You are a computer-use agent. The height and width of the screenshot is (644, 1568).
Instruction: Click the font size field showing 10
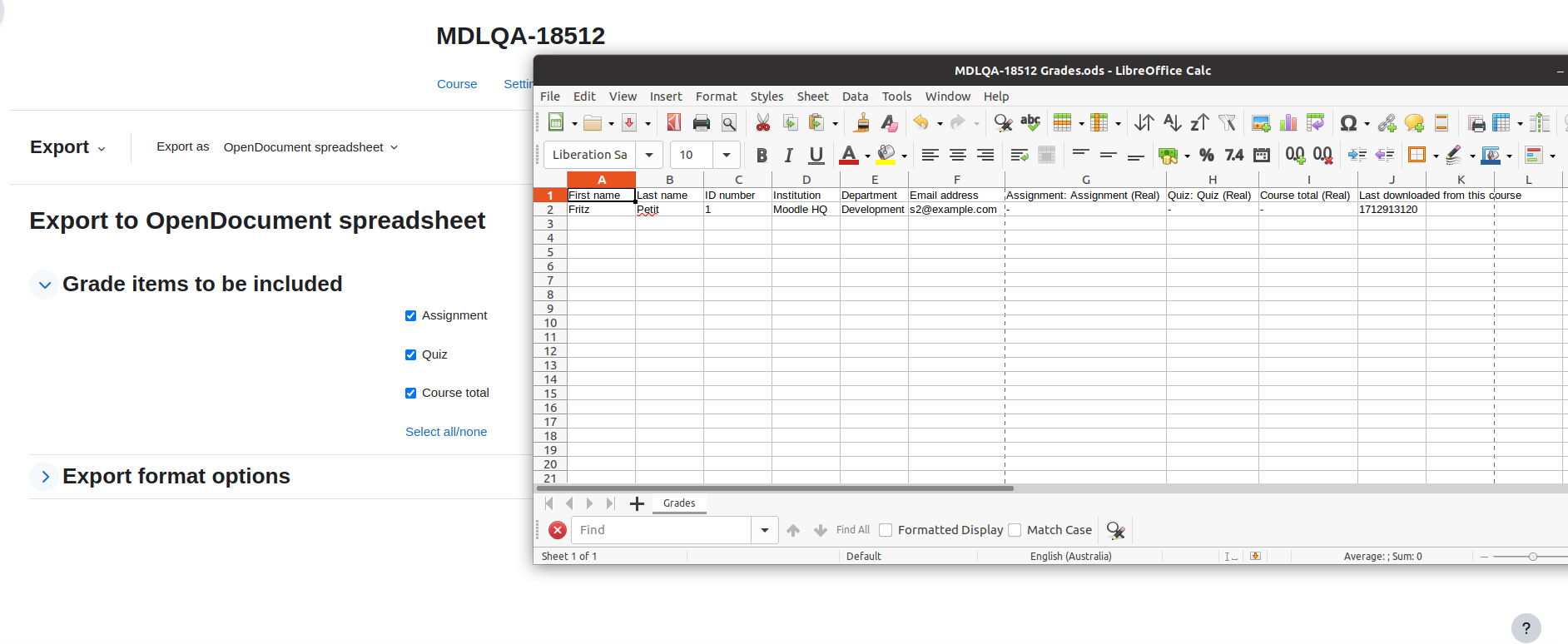692,155
